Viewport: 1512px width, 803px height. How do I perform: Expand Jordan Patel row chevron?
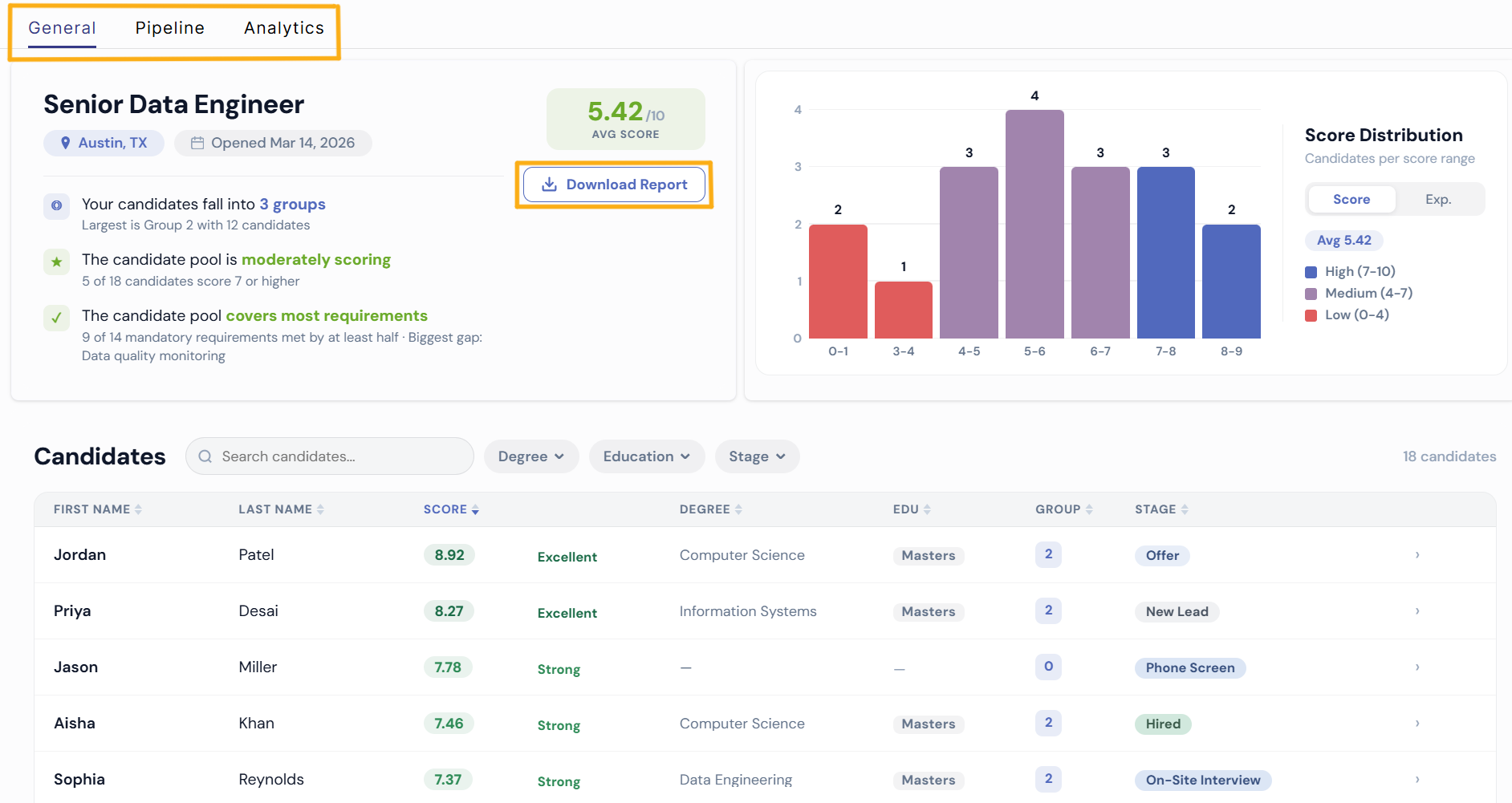pyautogui.click(x=1417, y=555)
